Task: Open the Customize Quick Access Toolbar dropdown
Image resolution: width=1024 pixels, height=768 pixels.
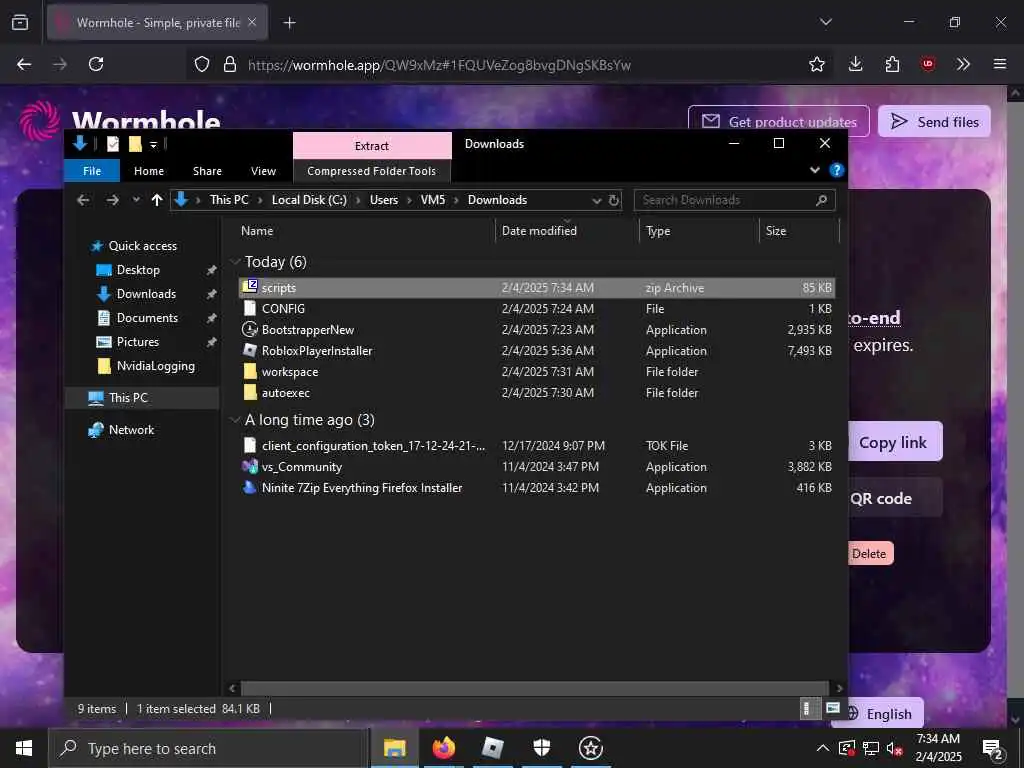Action: 153,144
